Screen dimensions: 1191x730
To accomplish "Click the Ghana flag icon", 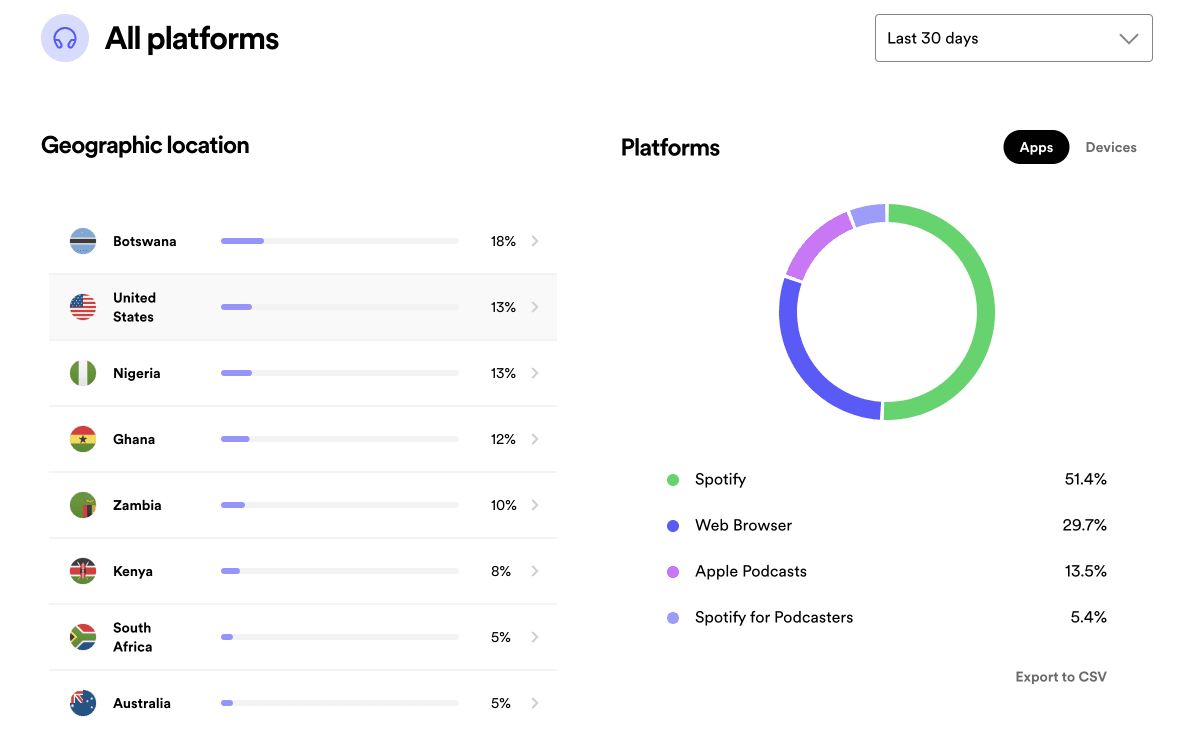I will pos(83,439).
